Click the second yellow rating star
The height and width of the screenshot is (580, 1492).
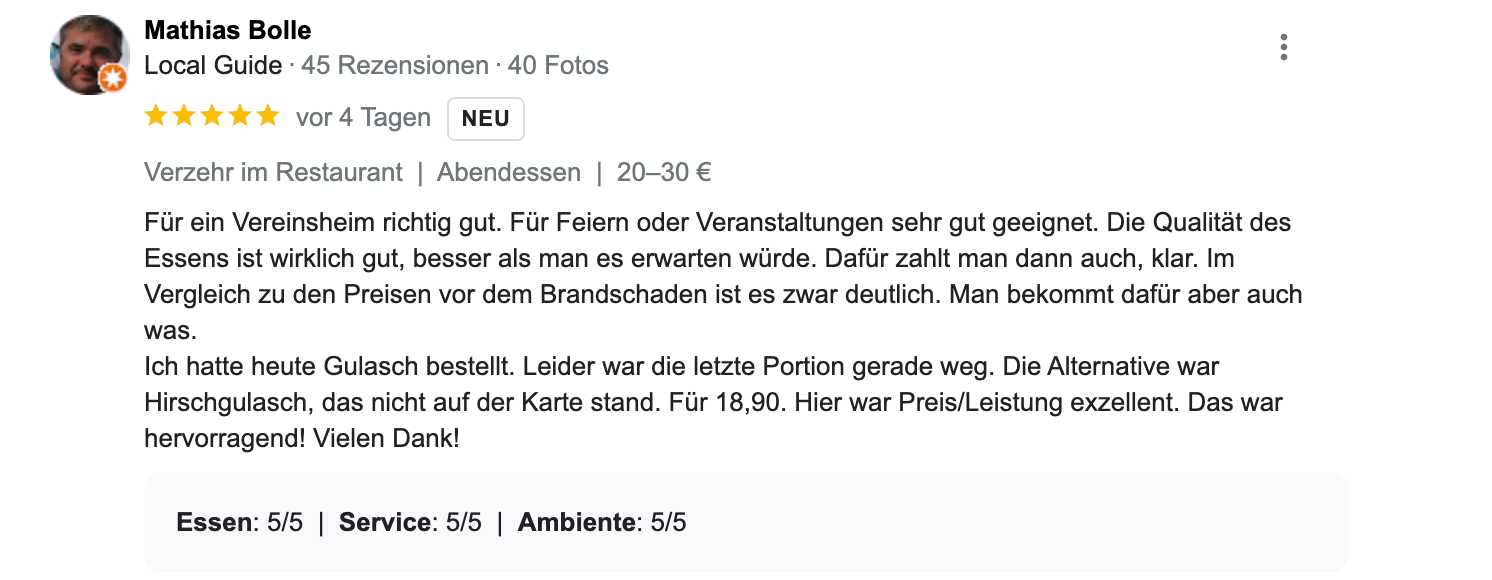click(184, 117)
